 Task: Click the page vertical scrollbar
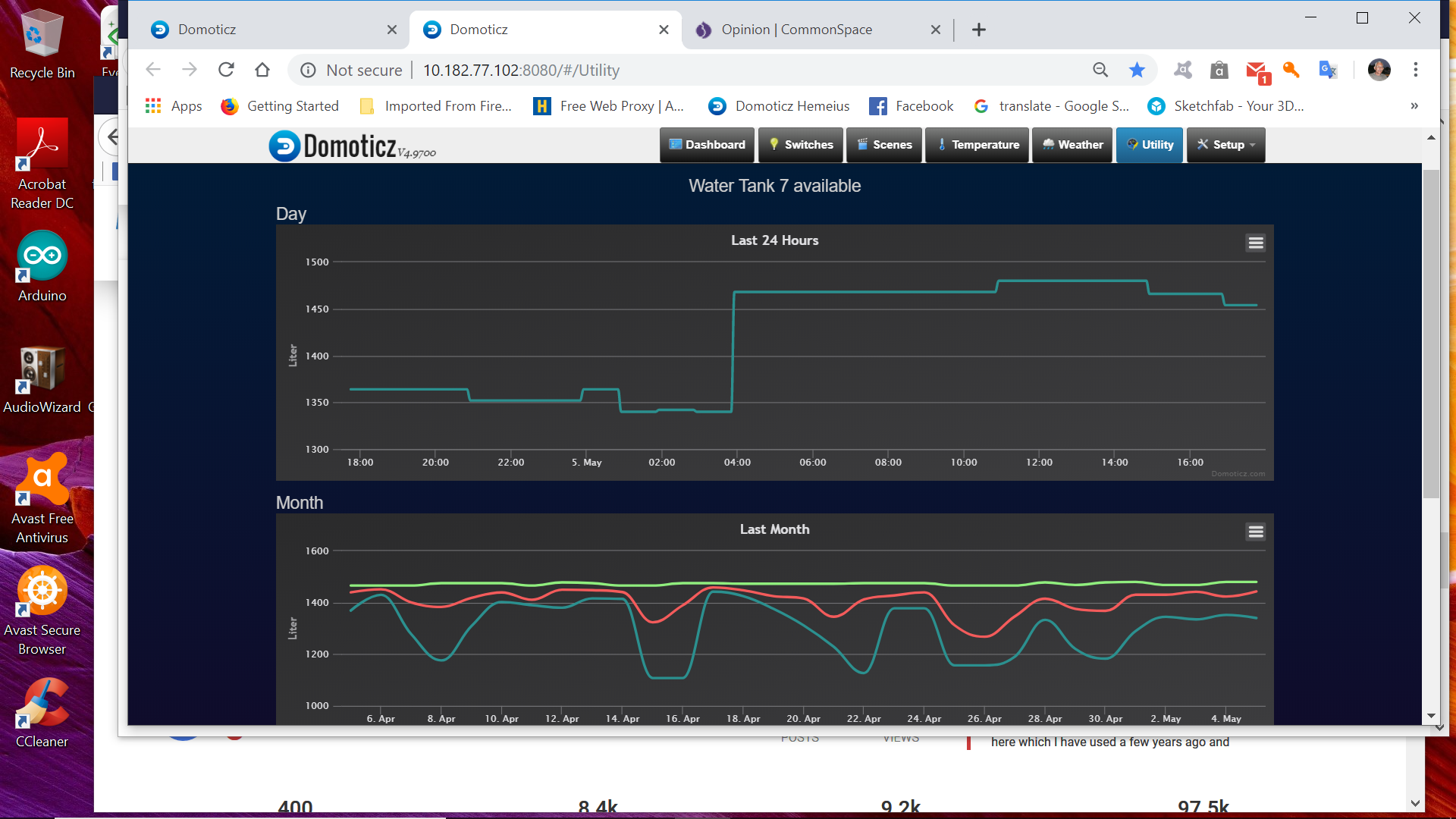pyautogui.click(x=1430, y=334)
